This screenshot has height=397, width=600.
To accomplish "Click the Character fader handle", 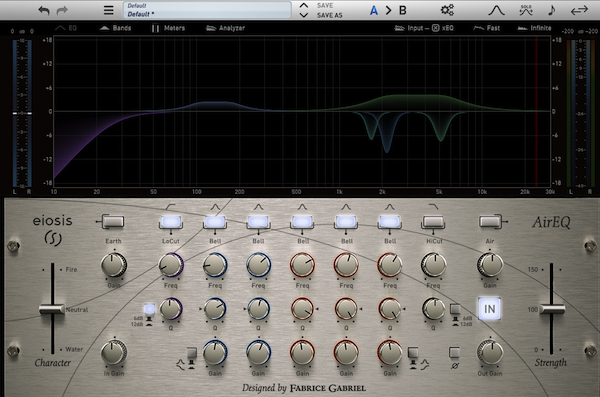I will (x=52, y=309).
